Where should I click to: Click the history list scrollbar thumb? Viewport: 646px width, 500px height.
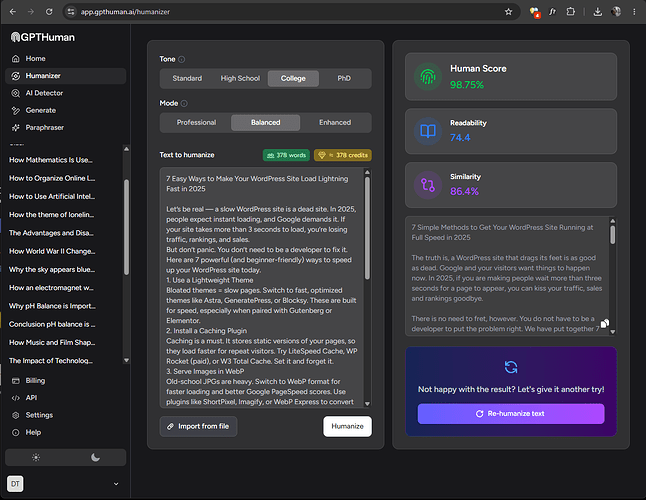tap(126, 227)
